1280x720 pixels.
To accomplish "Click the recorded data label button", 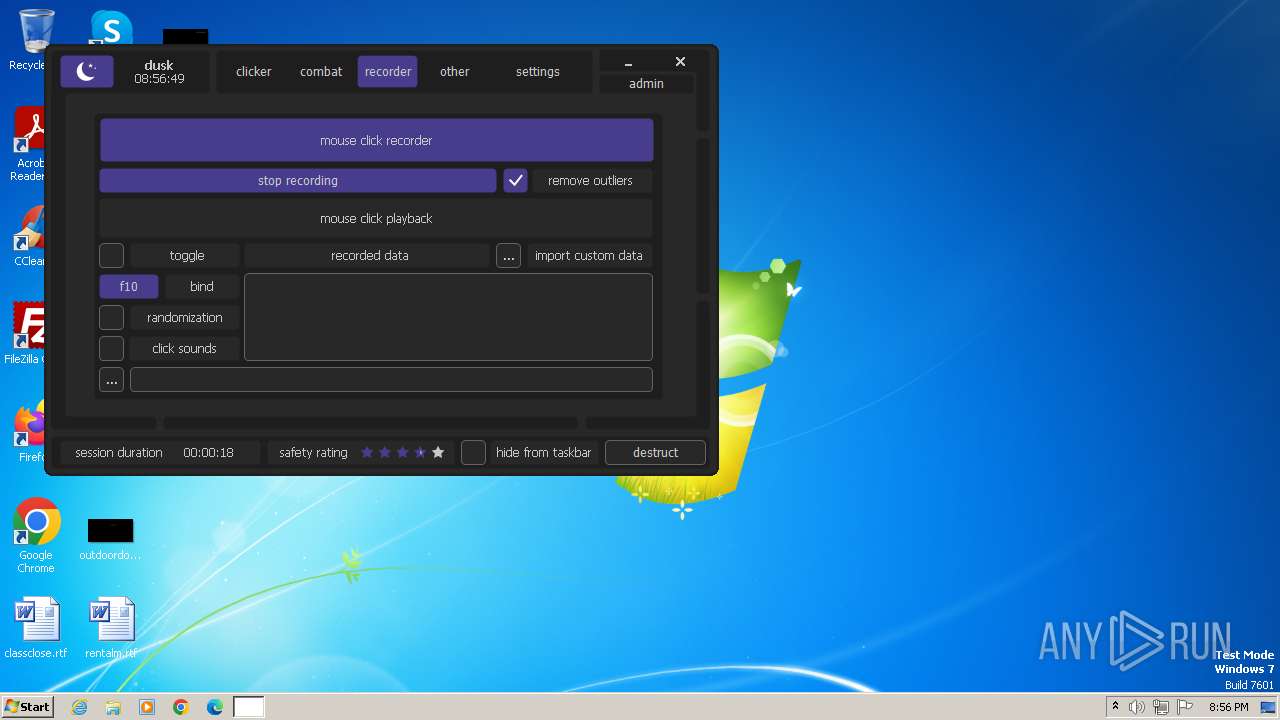I will point(370,256).
